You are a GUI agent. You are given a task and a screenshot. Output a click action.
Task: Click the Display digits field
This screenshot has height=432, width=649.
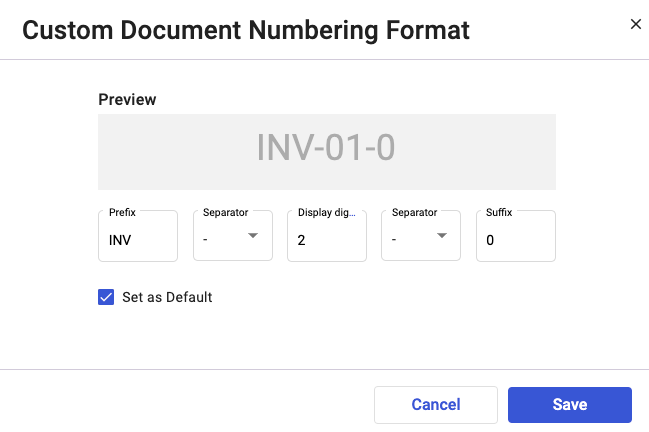coord(327,236)
